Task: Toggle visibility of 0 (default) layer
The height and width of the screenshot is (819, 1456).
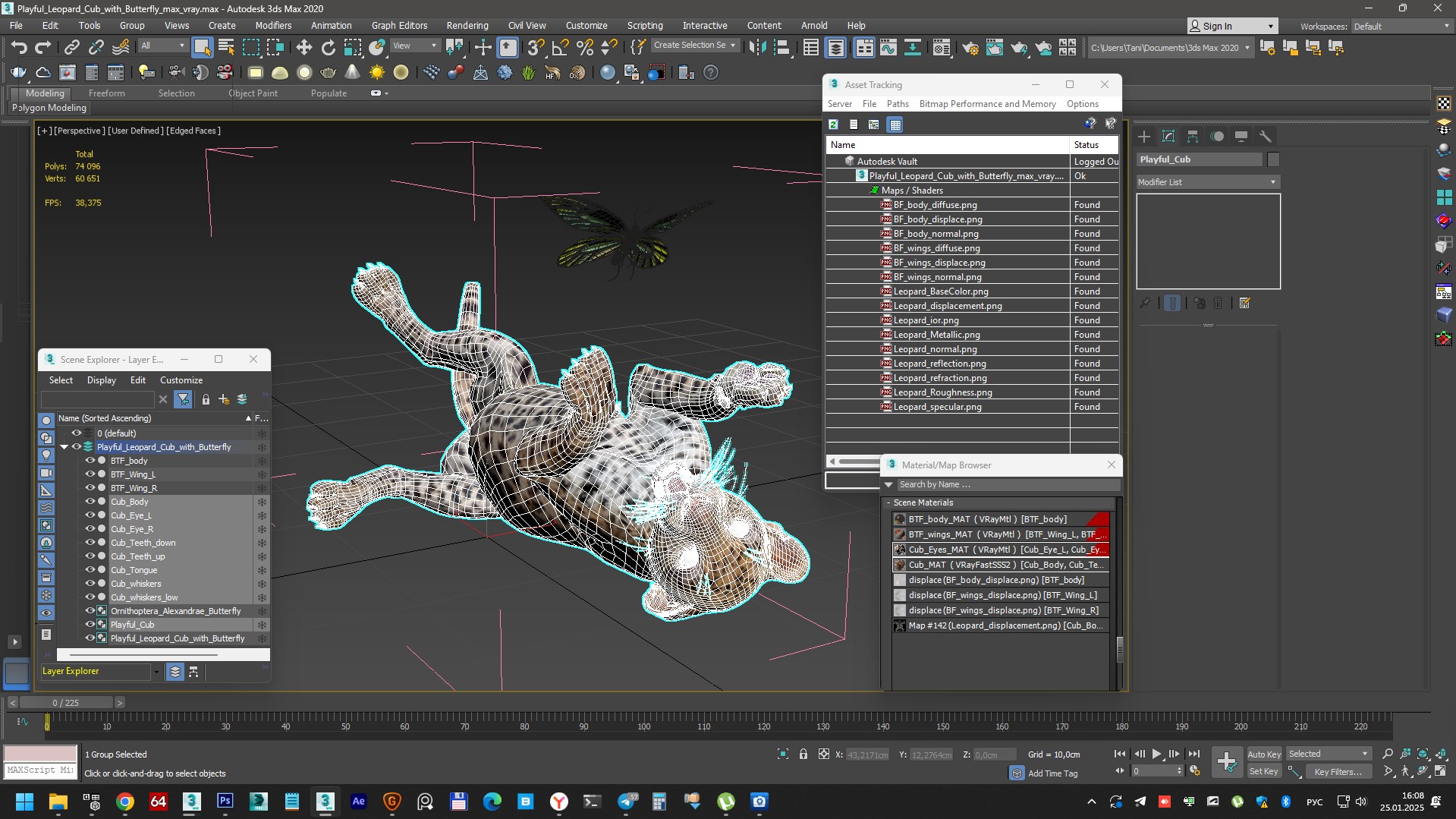Action: click(76, 433)
